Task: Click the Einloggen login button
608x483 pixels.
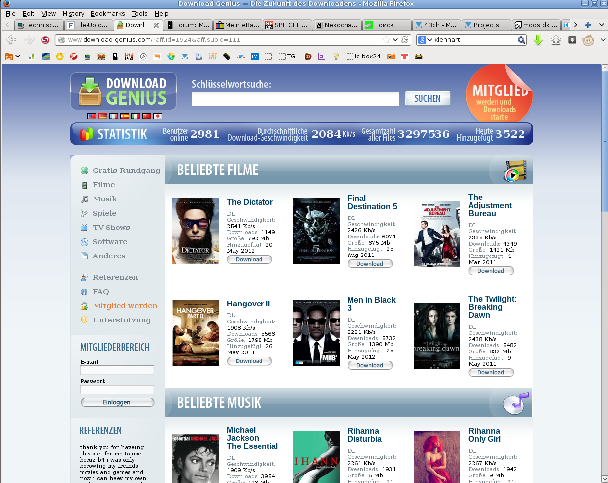Action: pyautogui.click(x=117, y=402)
